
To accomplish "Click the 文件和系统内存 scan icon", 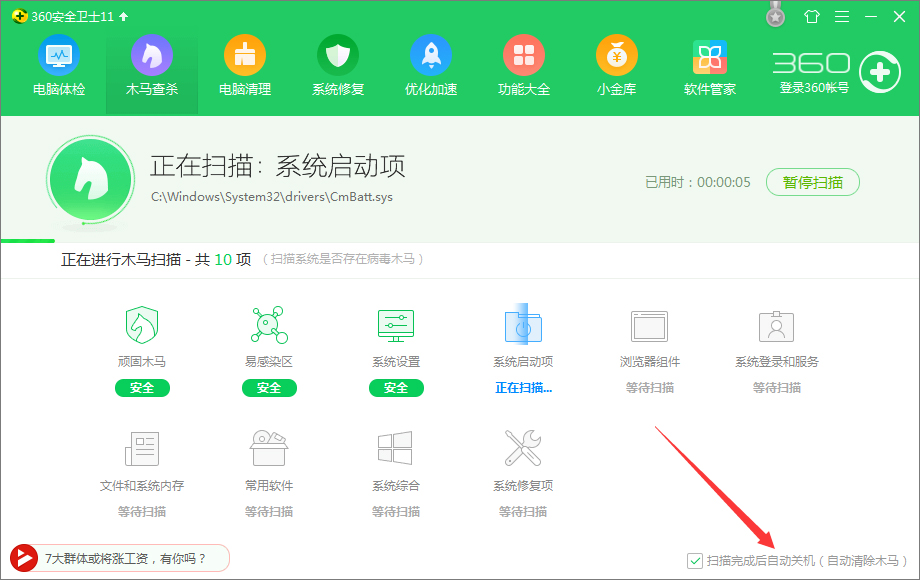I will point(141,450).
